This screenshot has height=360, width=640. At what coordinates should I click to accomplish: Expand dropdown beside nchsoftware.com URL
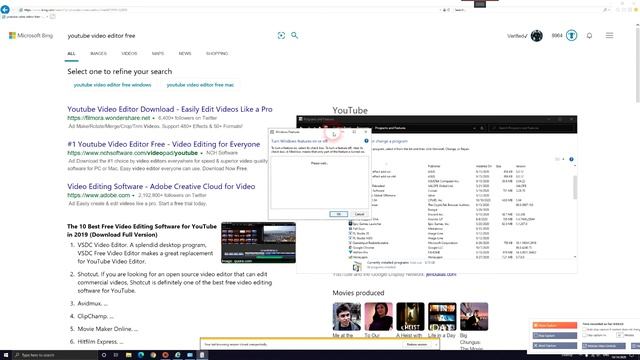(202, 153)
